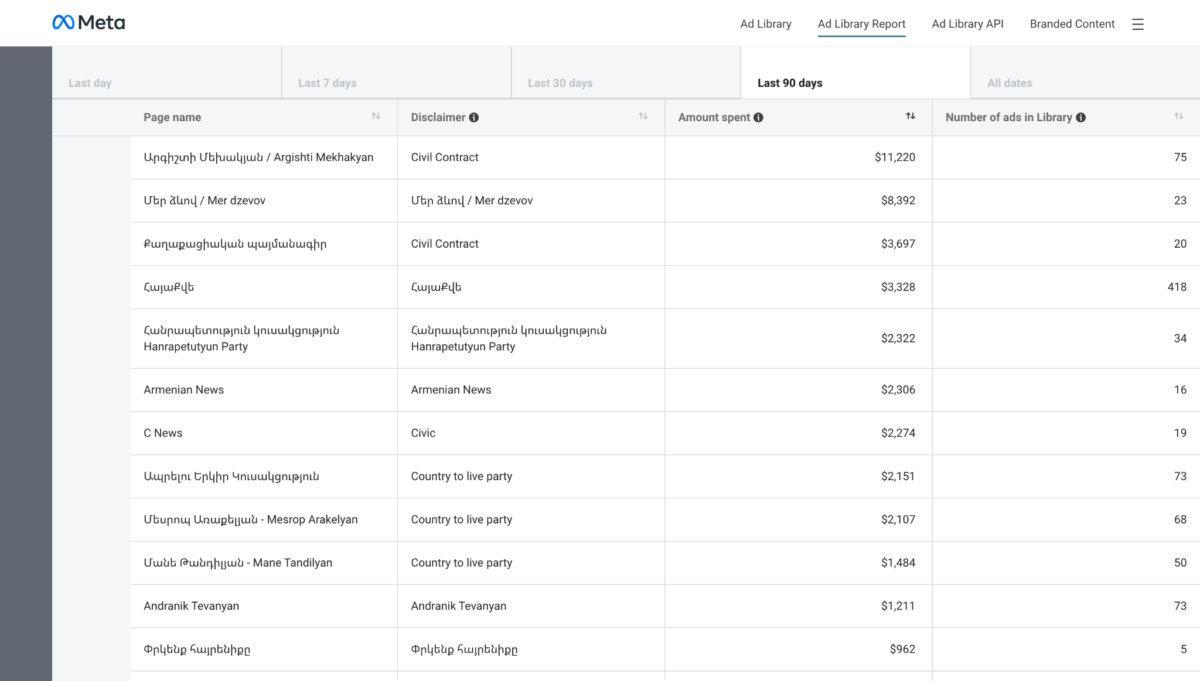The height and width of the screenshot is (681, 1200).
Task: Click the Armenian News page name
Action: coord(184,390)
